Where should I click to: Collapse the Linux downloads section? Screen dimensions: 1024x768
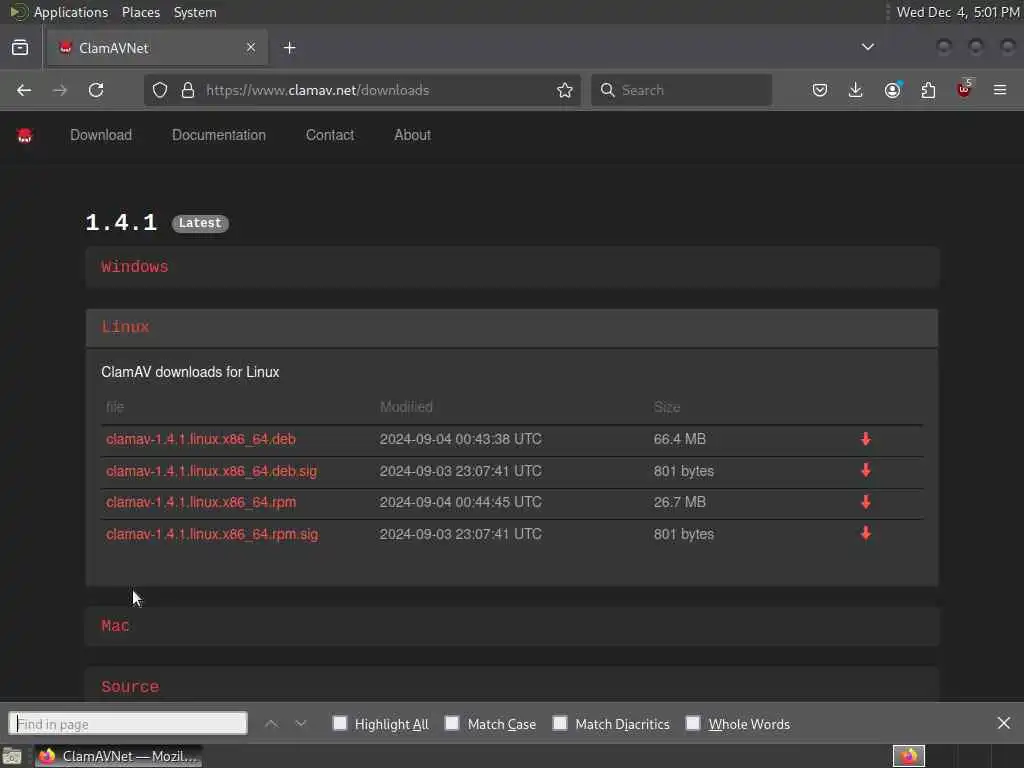pos(512,328)
